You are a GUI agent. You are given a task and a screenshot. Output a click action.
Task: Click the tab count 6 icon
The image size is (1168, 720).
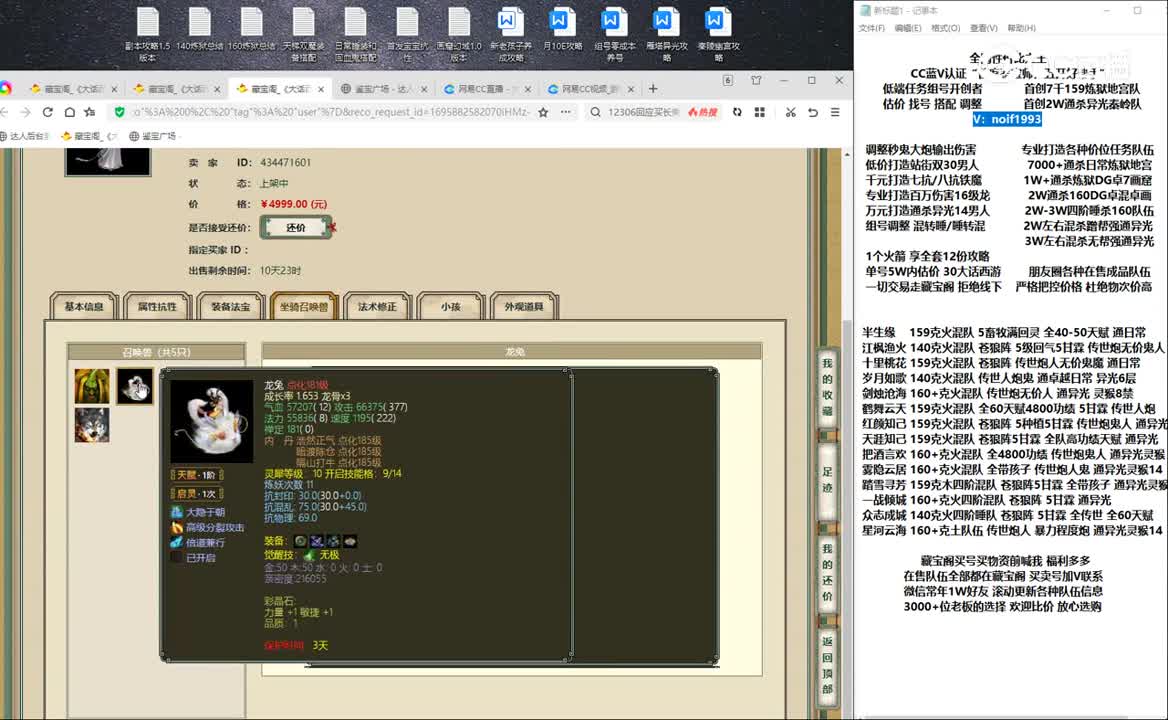(x=728, y=80)
